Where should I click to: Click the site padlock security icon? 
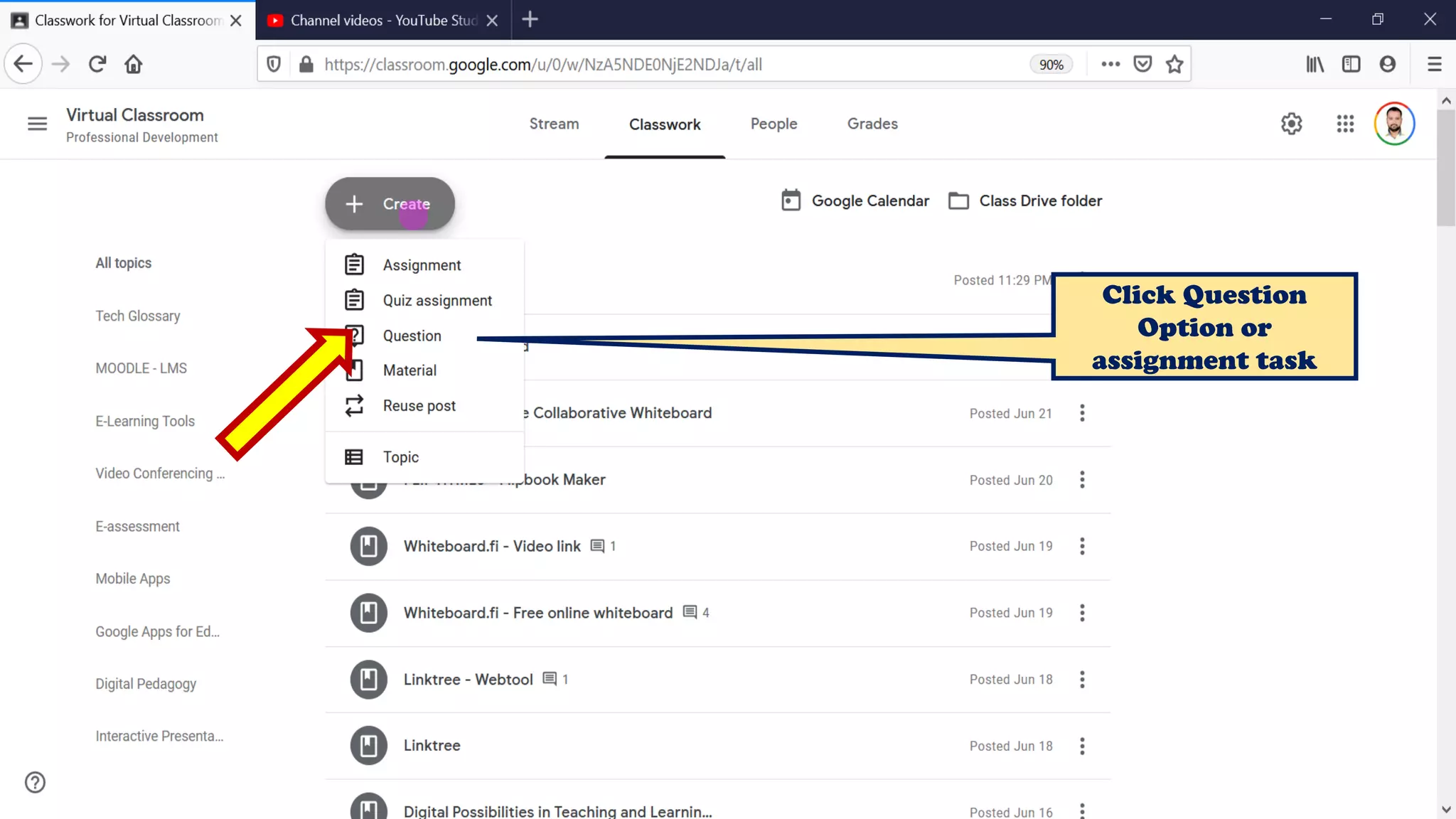306,65
